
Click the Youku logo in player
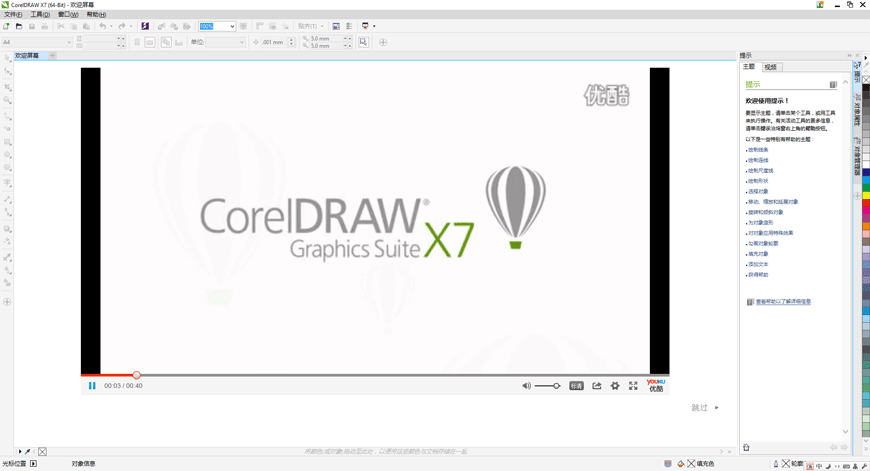pos(656,385)
